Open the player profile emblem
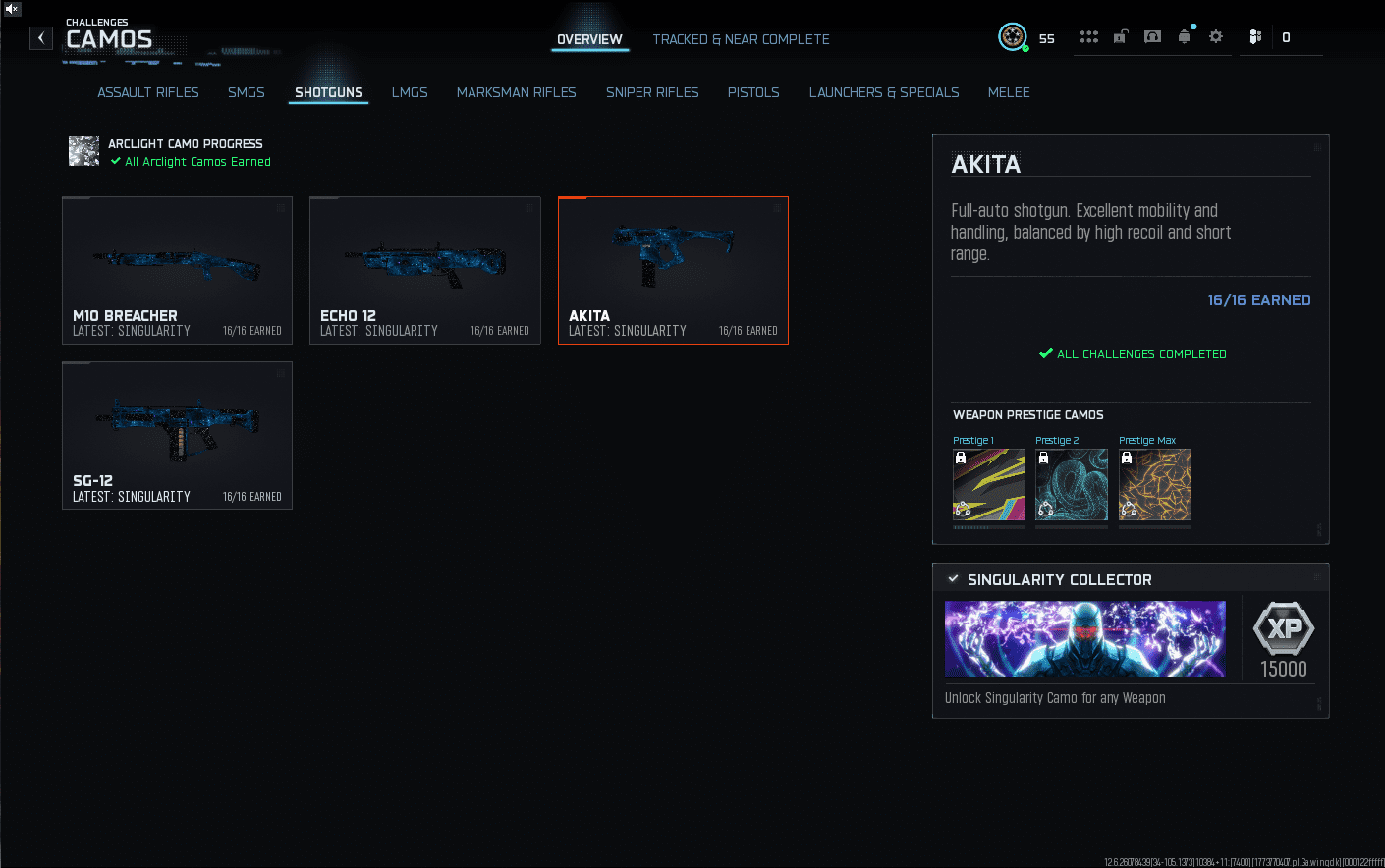1385x868 pixels. point(1012,37)
